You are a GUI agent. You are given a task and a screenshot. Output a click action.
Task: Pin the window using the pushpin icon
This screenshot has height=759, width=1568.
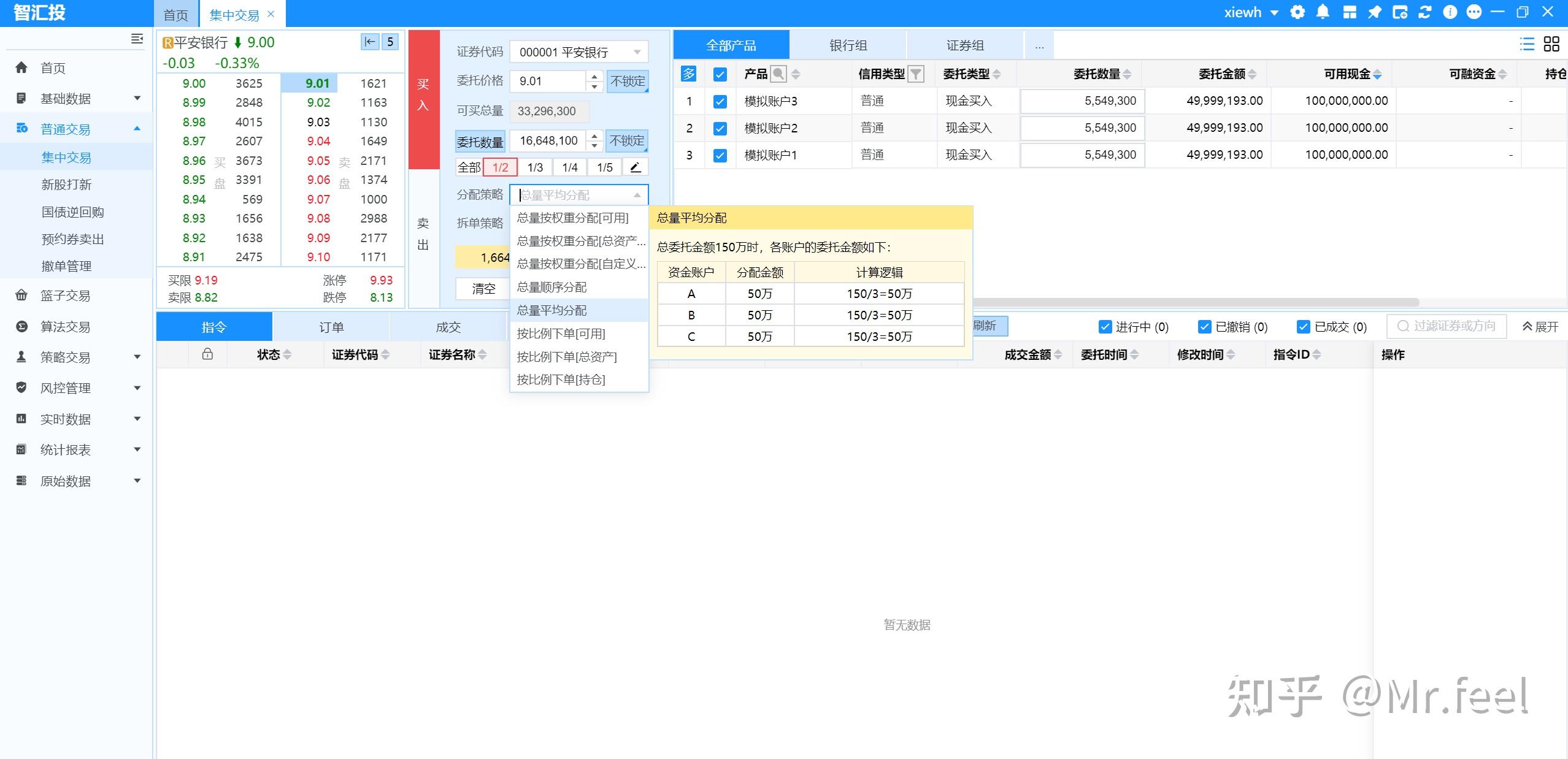1375,12
